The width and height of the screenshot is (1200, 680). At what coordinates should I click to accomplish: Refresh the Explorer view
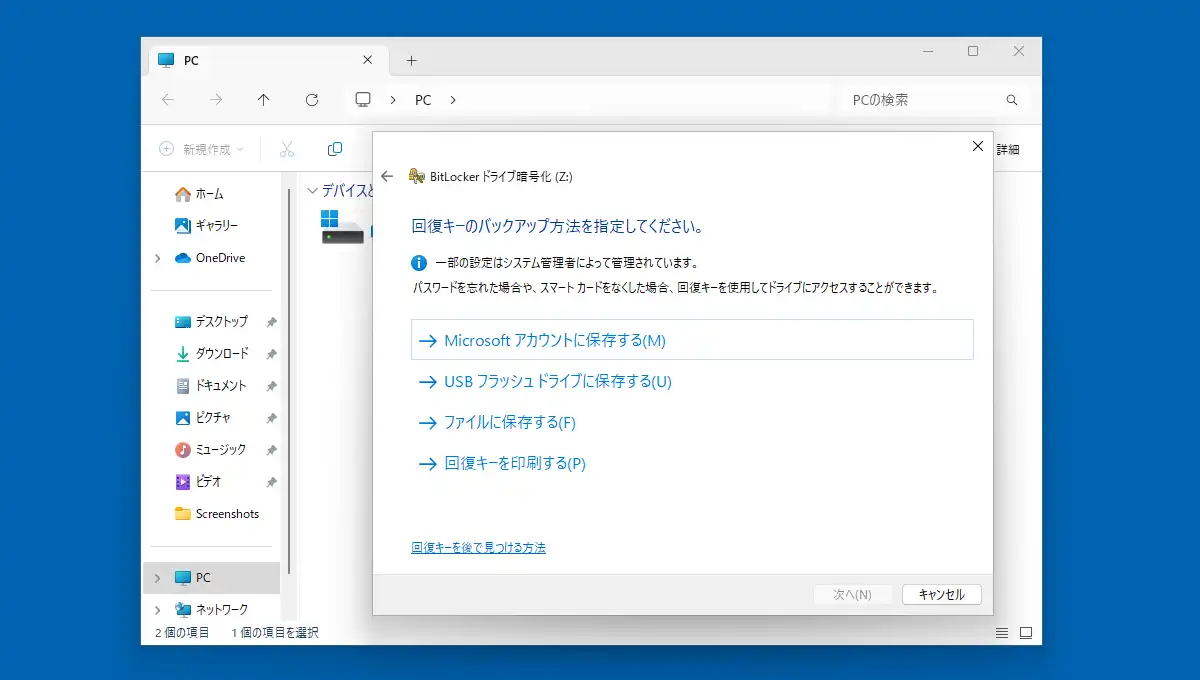(311, 100)
